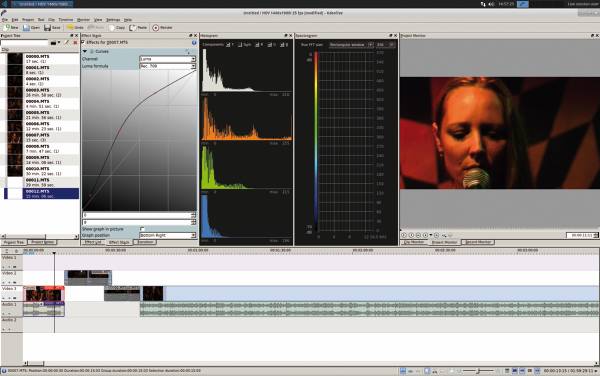600x376 pixels.
Task: Open the play options dropdown arrow in monitor
Action: 431,235
